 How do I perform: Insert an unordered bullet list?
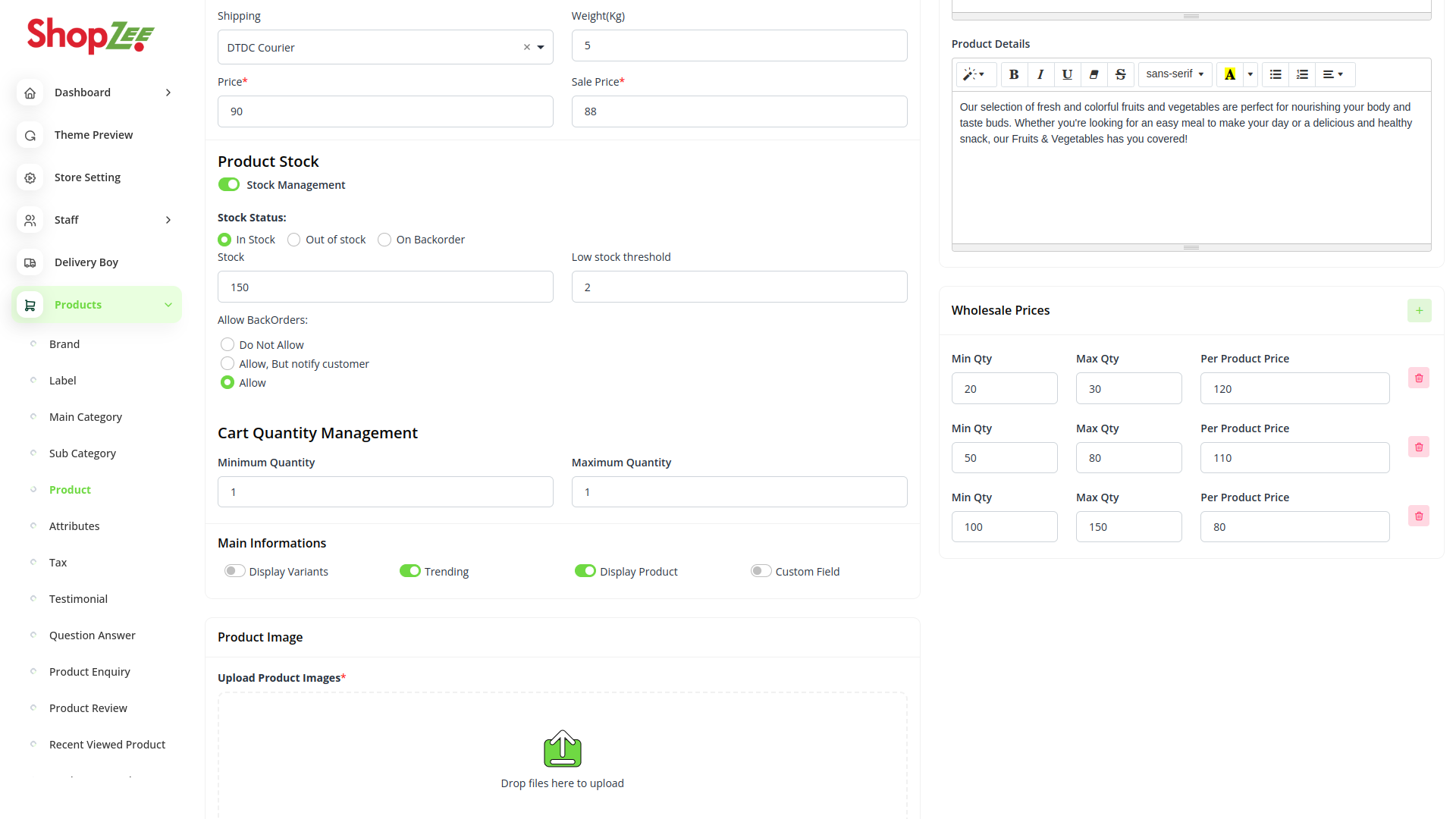pos(1276,74)
